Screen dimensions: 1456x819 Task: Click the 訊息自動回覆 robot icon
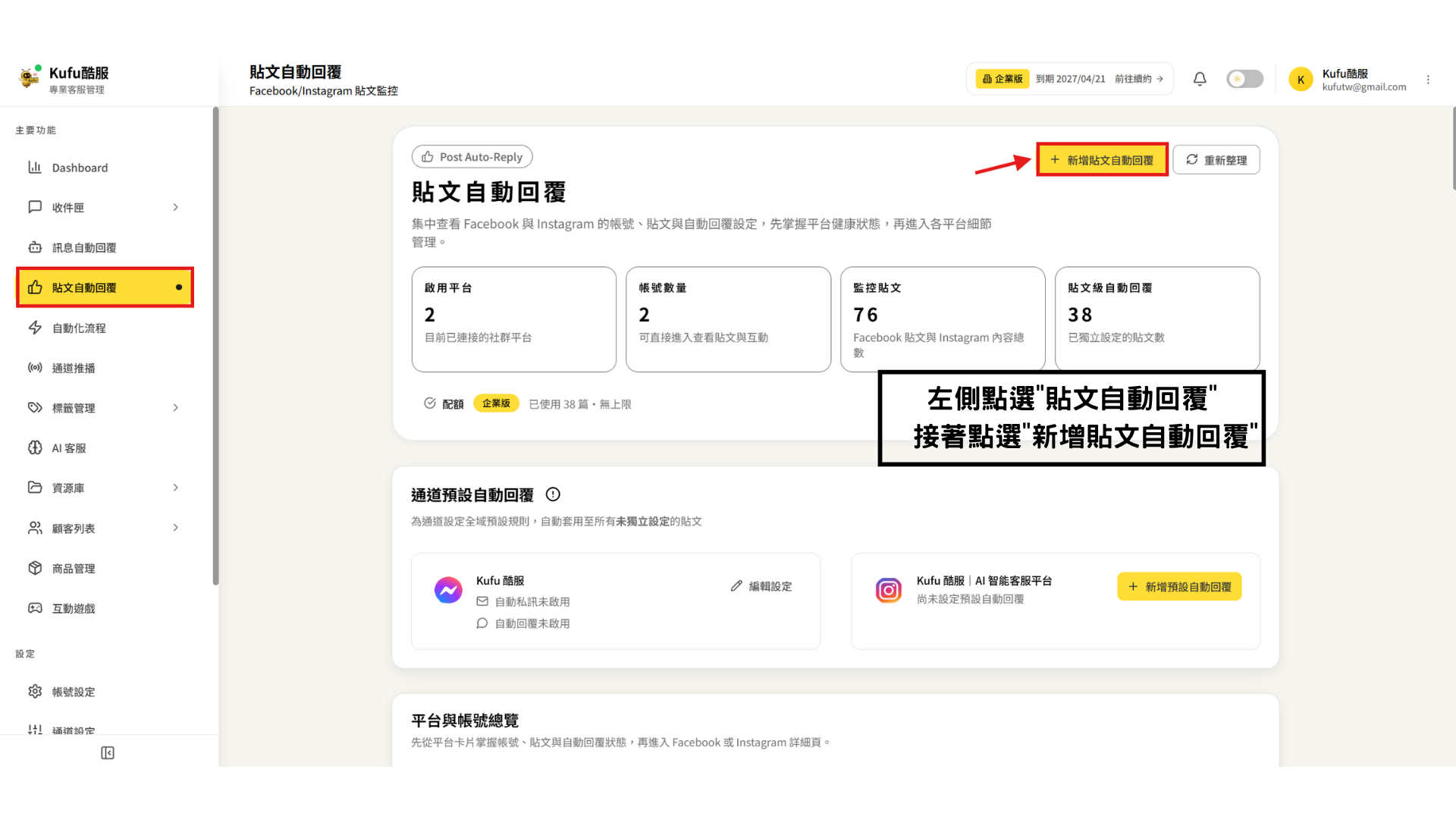click(35, 247)
